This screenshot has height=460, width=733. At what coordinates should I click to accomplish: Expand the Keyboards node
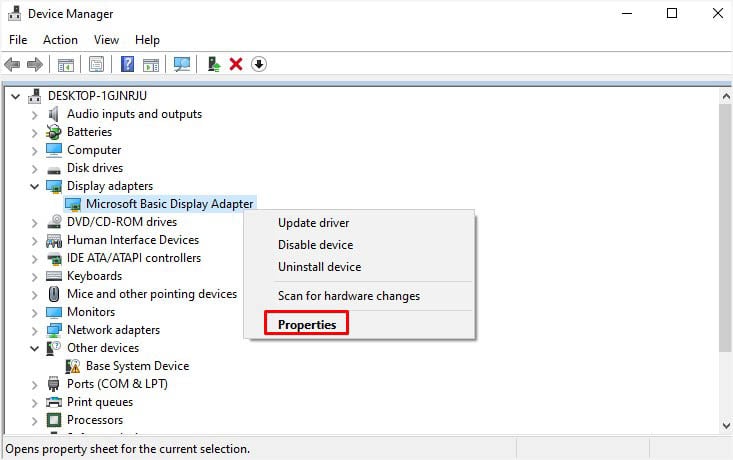click(34, 276)
